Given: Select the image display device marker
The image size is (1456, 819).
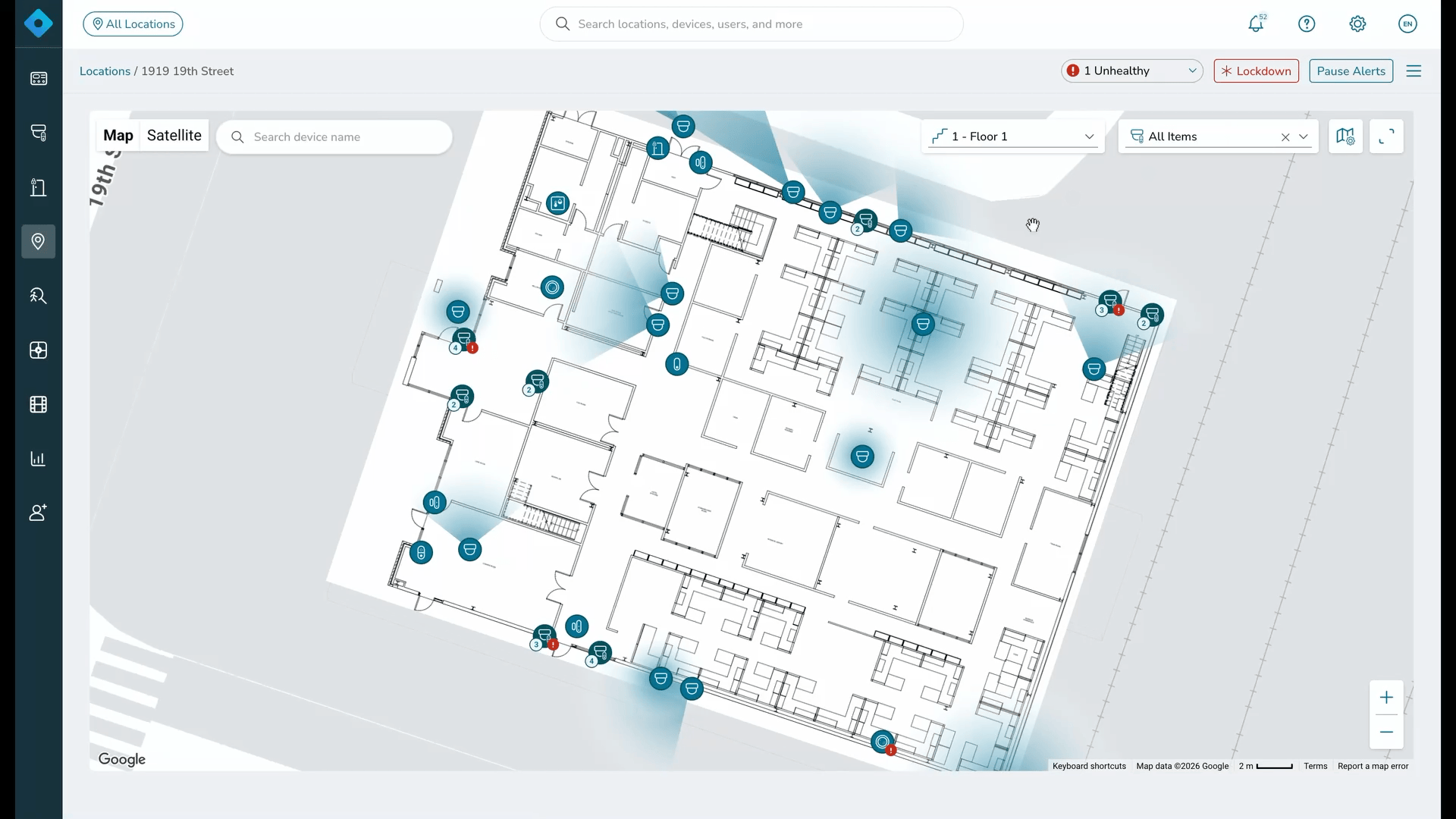Looking at the screenshot, I should pyautogui.click(x=558, y=203).
